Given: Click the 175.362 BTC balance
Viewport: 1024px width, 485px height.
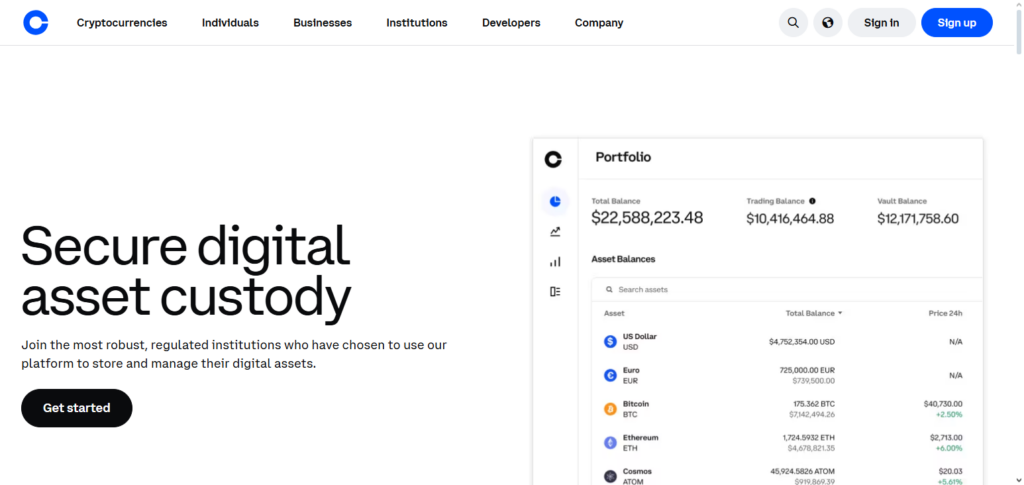Looking at the screenshot, I should 814,404.
